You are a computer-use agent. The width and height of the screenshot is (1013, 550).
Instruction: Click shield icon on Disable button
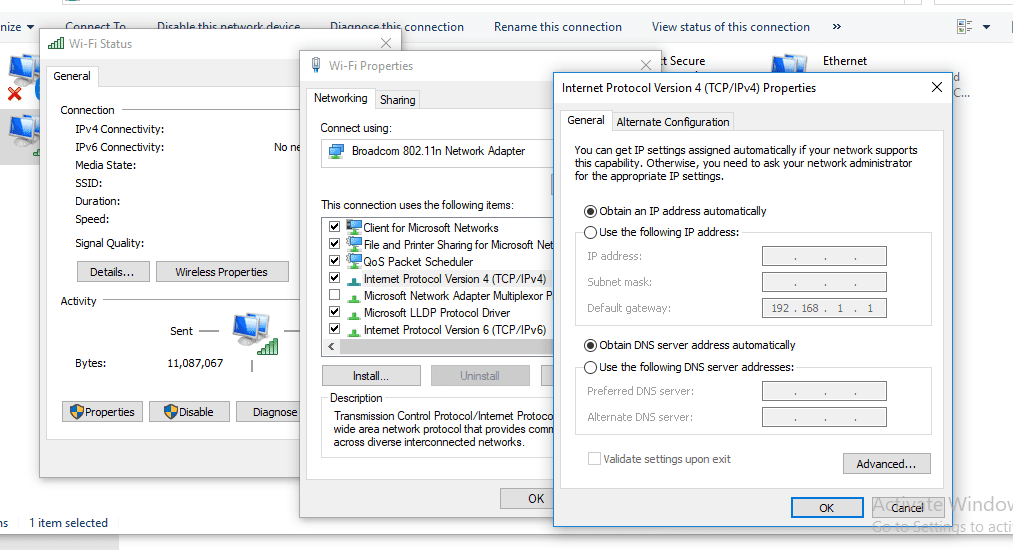171,412
